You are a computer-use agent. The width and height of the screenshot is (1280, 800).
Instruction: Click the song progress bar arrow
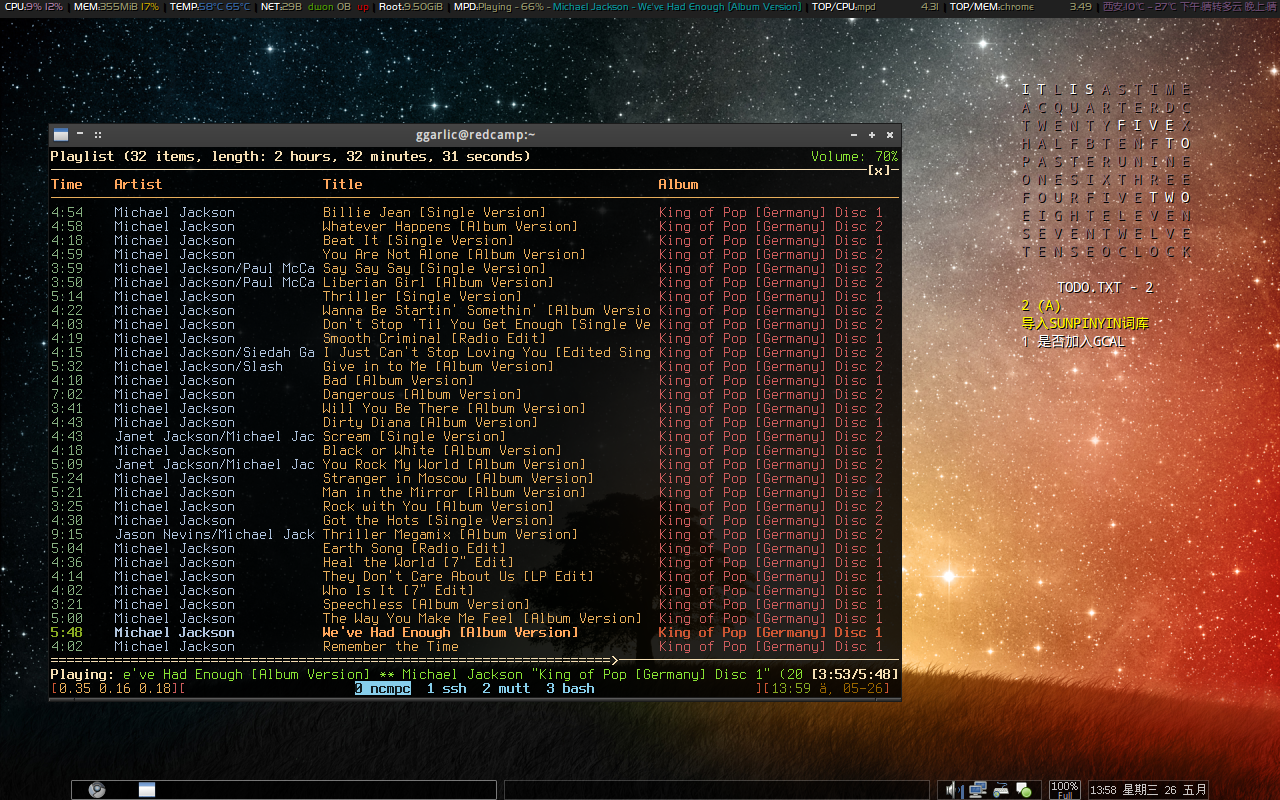pyautogui.click(x=614, y=660)
